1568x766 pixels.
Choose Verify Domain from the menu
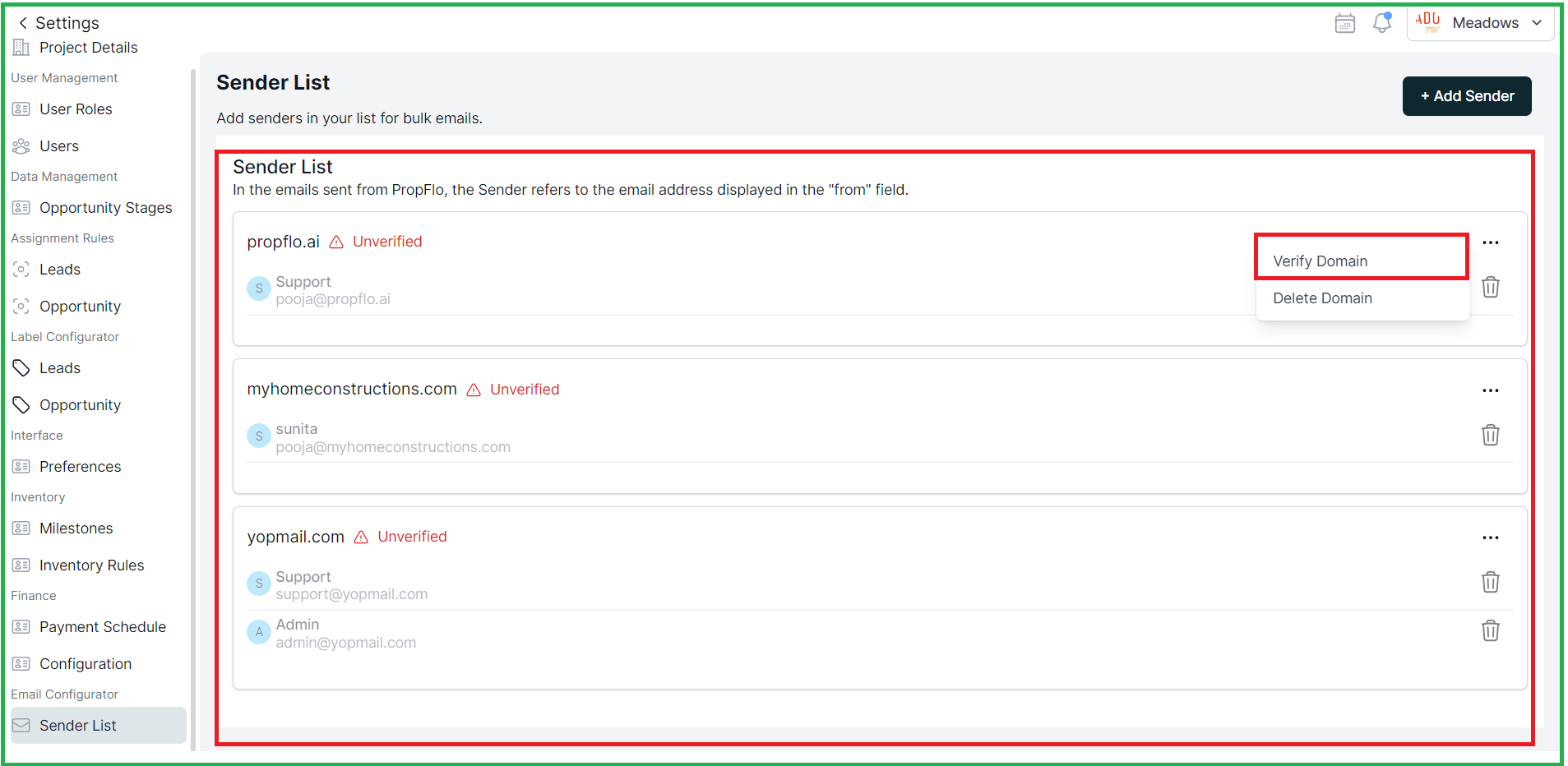click(x=1362, y=261)
